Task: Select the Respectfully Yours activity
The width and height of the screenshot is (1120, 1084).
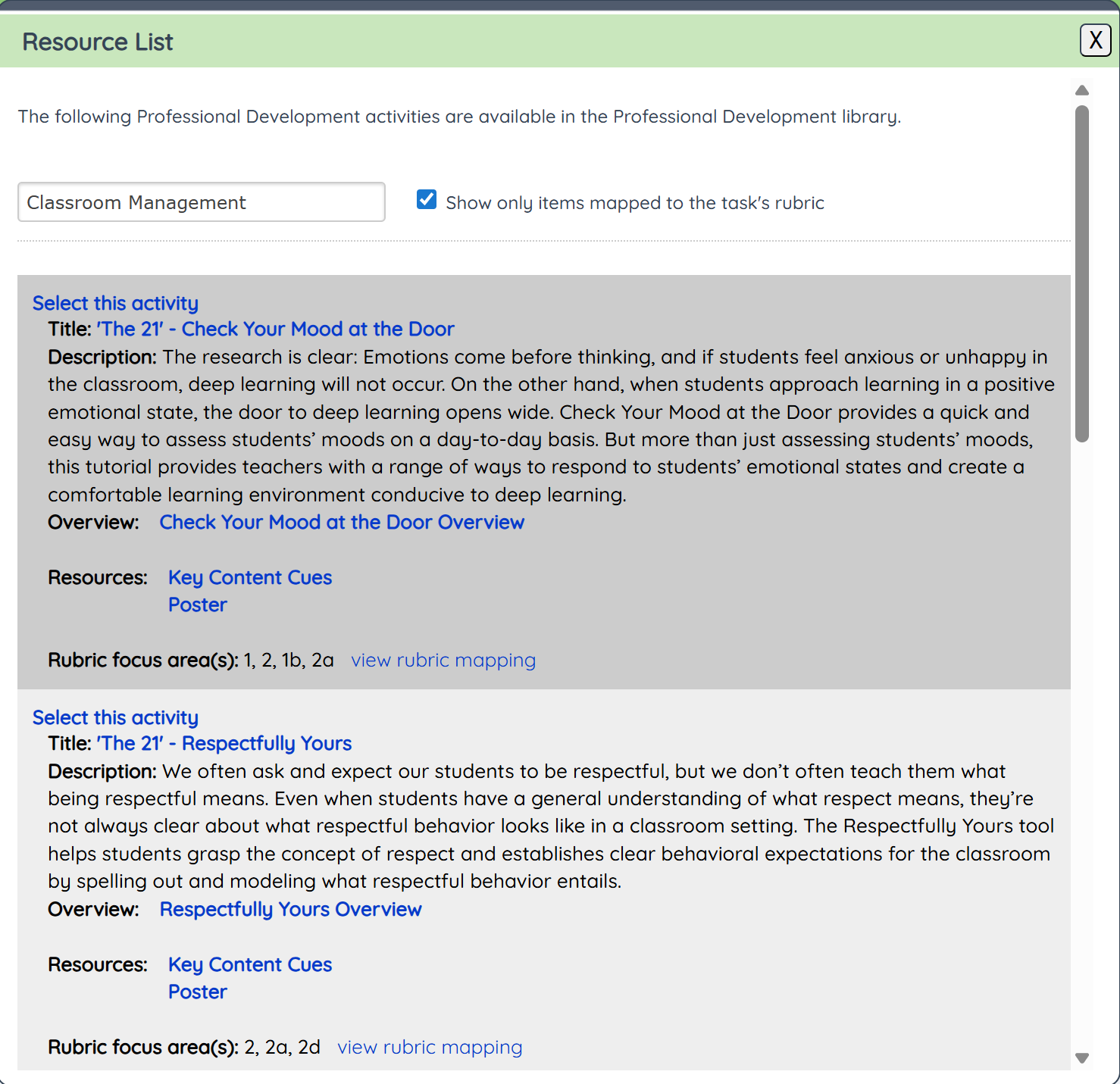Action: pos(115,717)
